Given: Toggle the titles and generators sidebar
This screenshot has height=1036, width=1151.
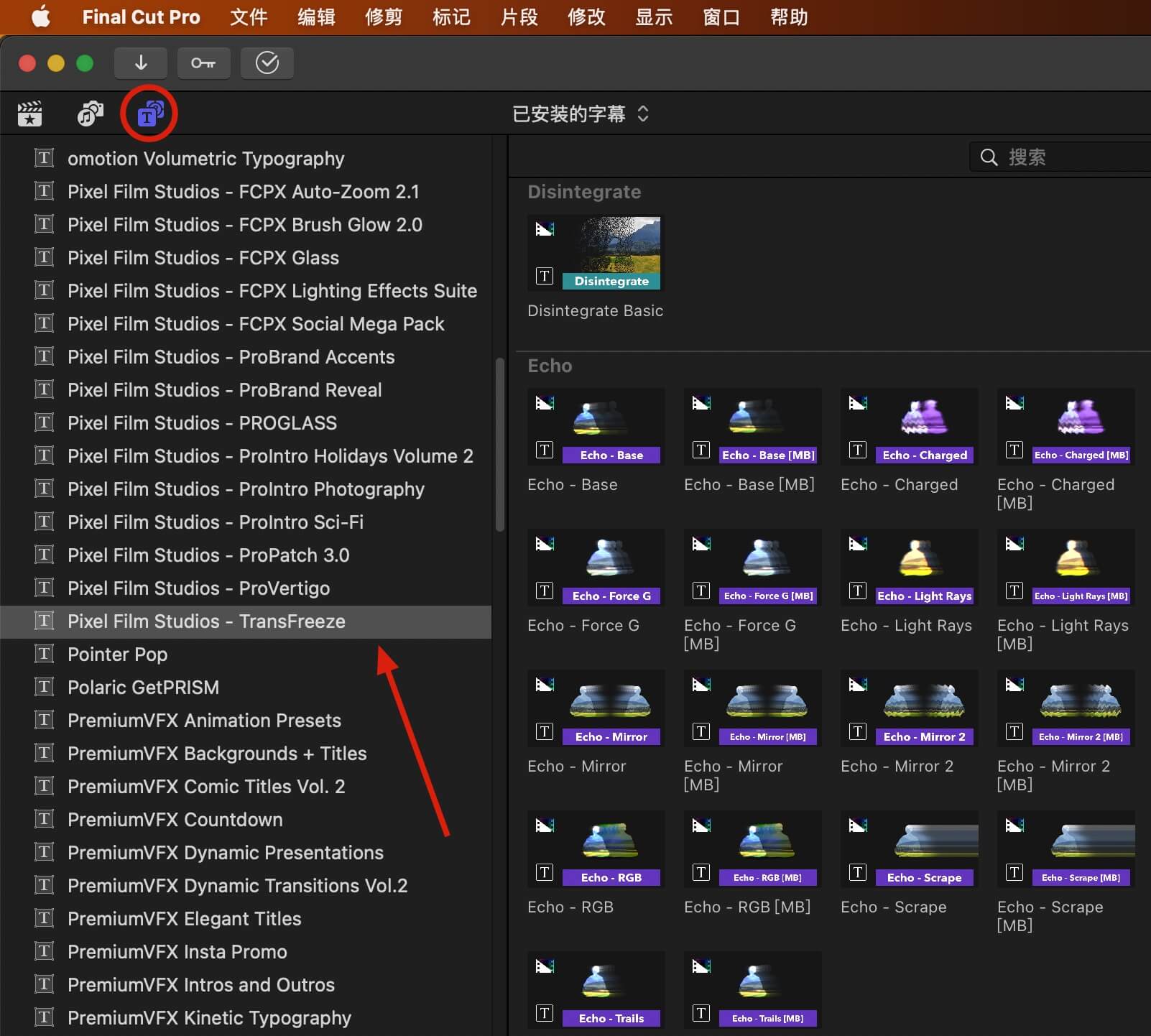Looking at the screenshot, I should pyautogui.click(x=149, y=114).
